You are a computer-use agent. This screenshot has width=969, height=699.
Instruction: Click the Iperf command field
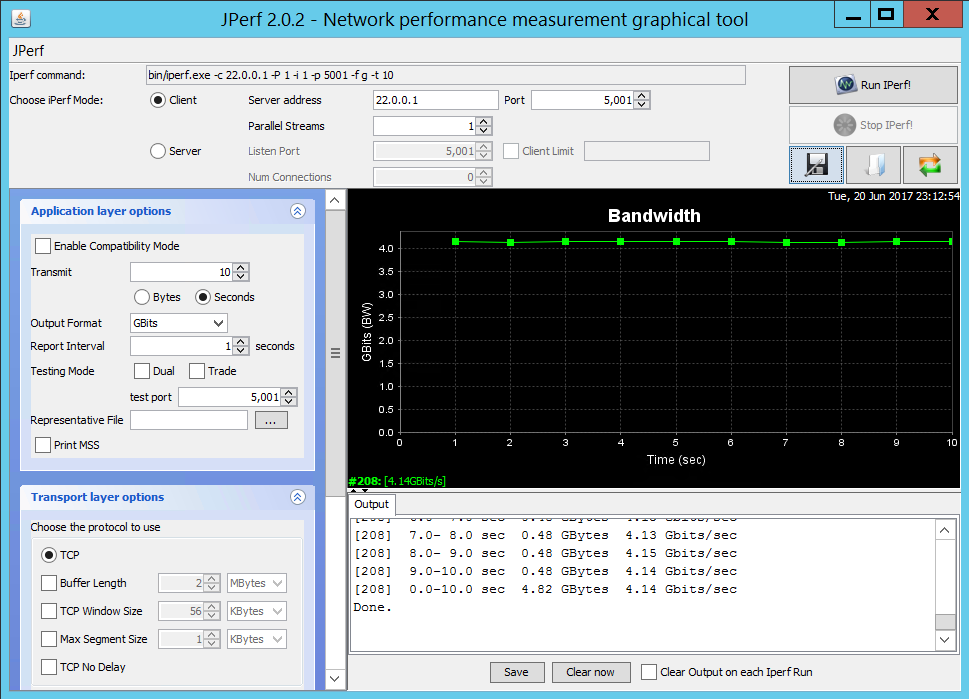pos(446,75)
